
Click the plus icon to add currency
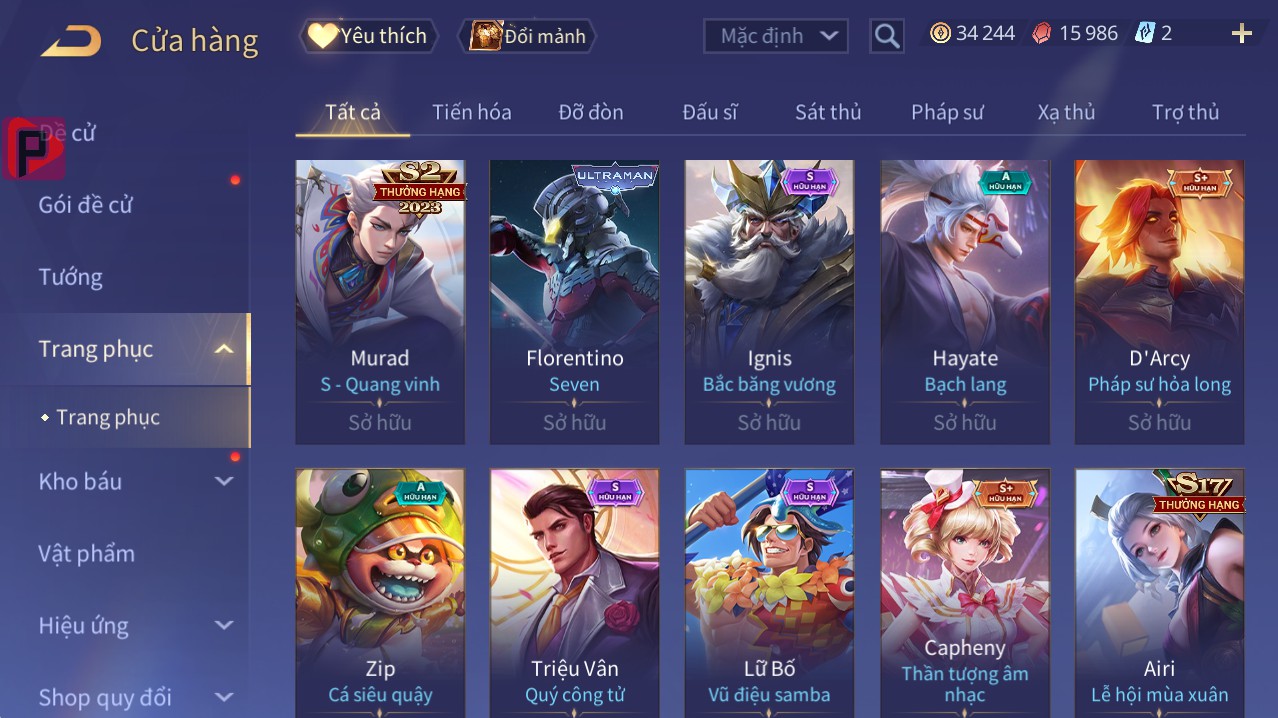pos(1242,34)
